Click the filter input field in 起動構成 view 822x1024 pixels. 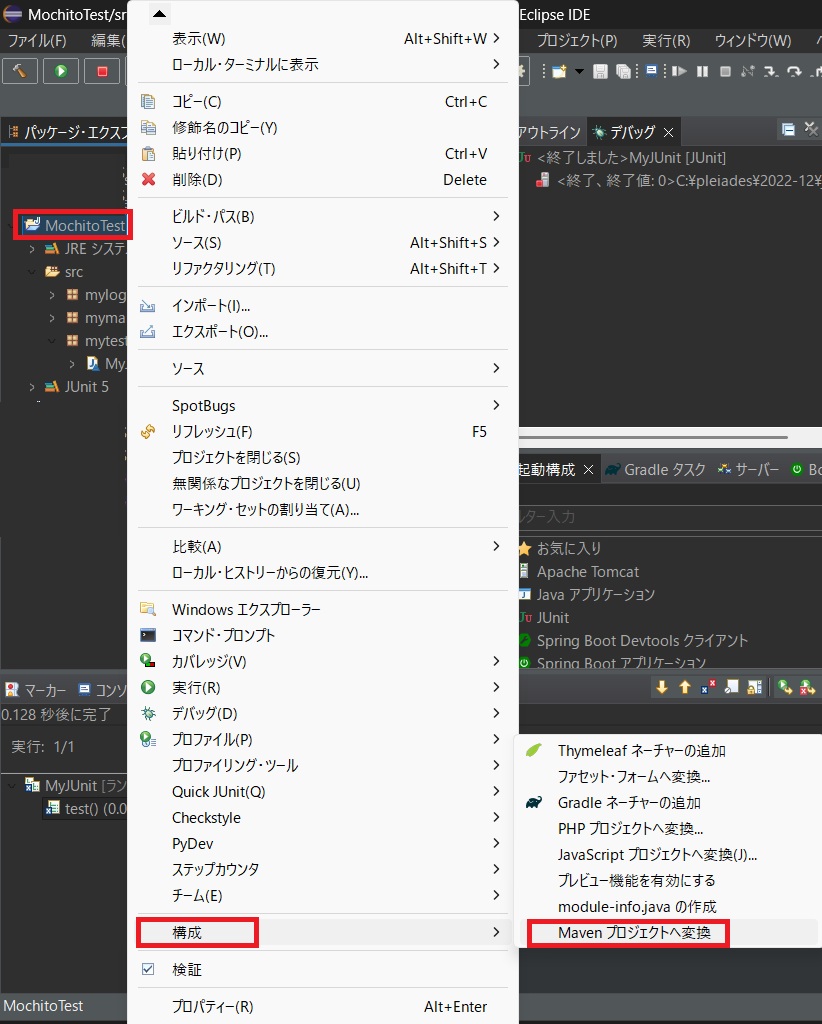pyautogui.click(x=670, y=517)
